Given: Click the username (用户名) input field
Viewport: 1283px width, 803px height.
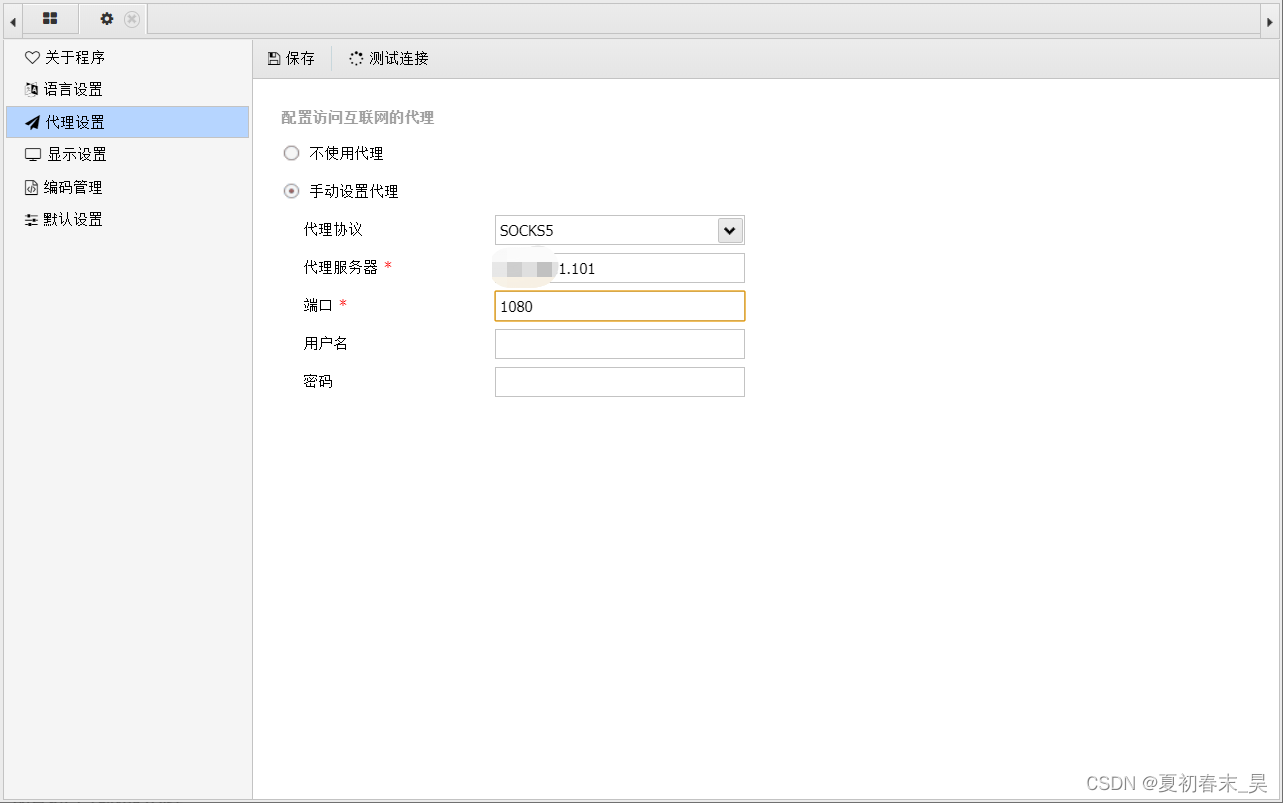Looking at the screenshot, I should [x=620, y=344].
